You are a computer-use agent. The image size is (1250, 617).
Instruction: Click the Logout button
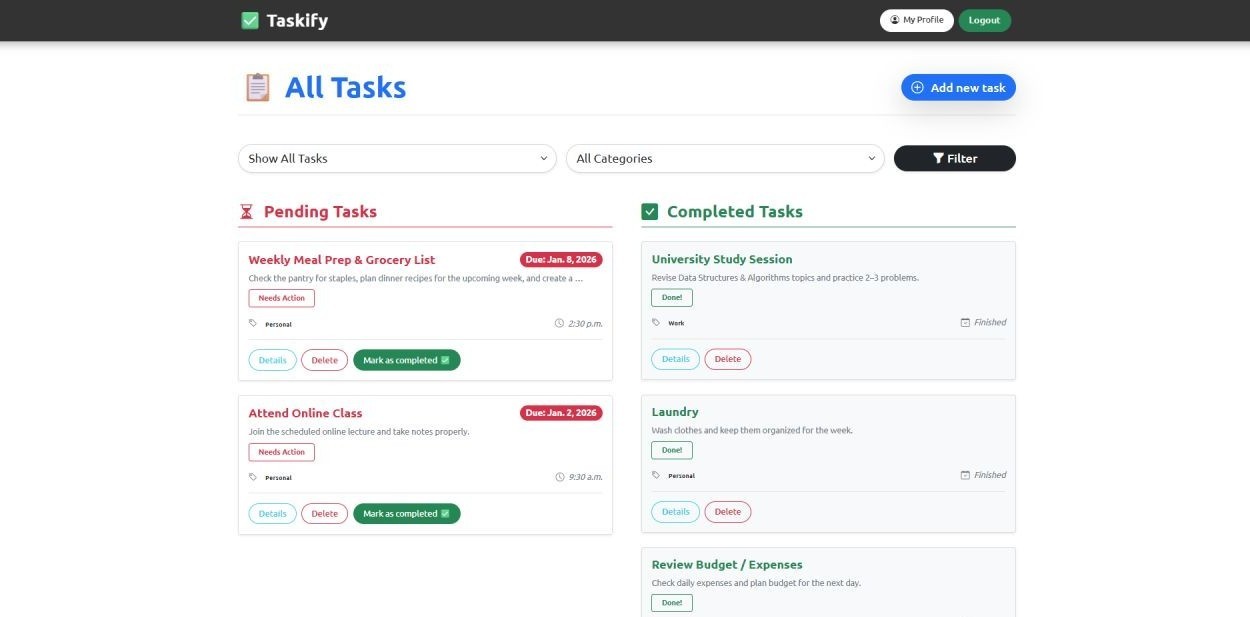click(984, 19)
